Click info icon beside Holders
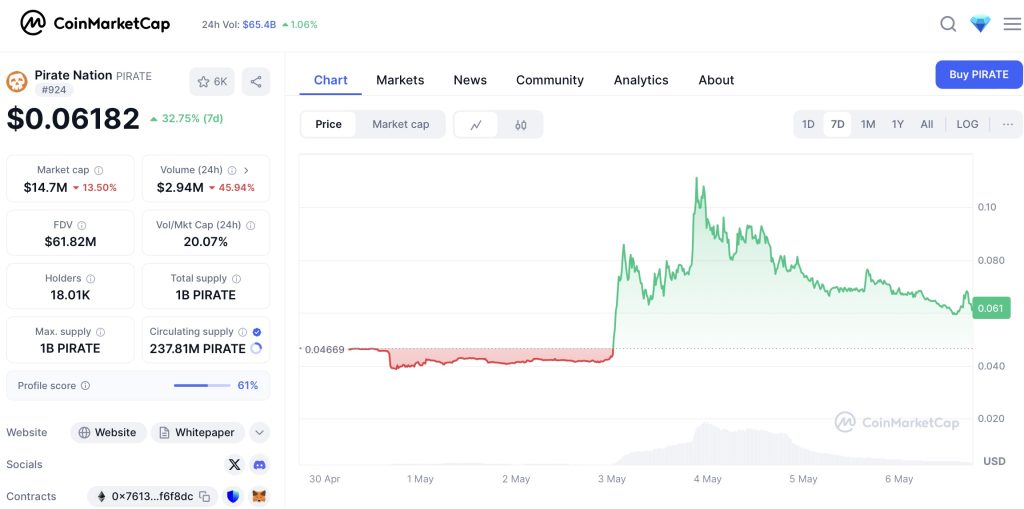Image resolution: width=1024 pixels, height=509 pixels. tap(91, 278)
